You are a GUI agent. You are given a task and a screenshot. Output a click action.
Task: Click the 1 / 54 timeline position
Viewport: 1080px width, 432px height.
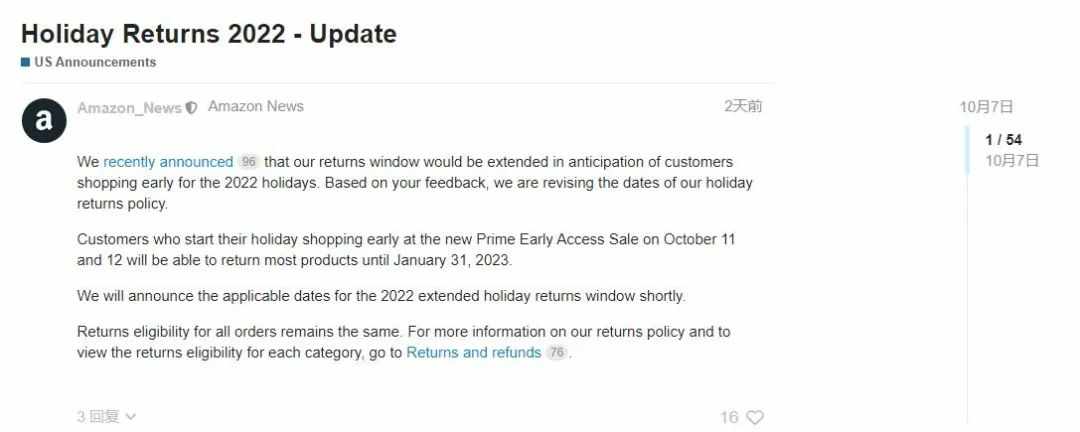[x=1004, y=140]
